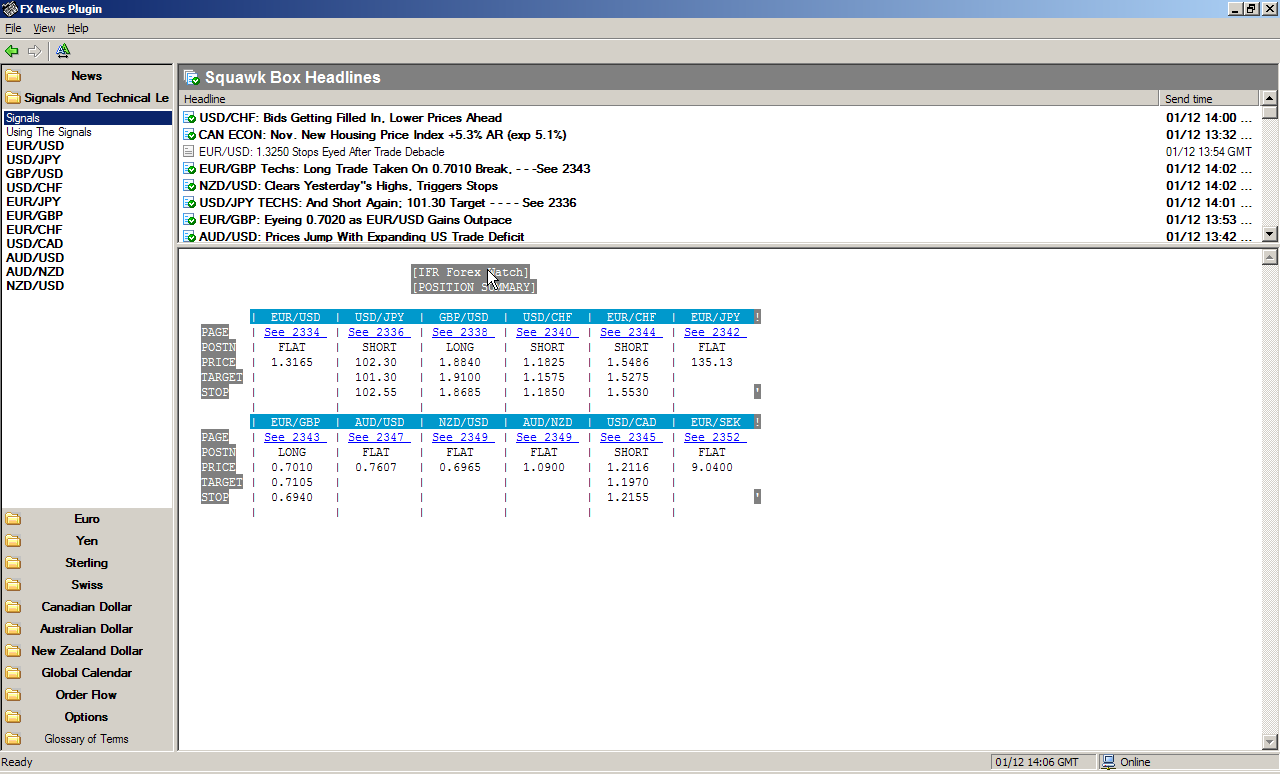Screen dimensions: 1280x774
Task: Open the NZD/USD Clears Yesterday's Highs headline
Action: click(x=348, y=186)
